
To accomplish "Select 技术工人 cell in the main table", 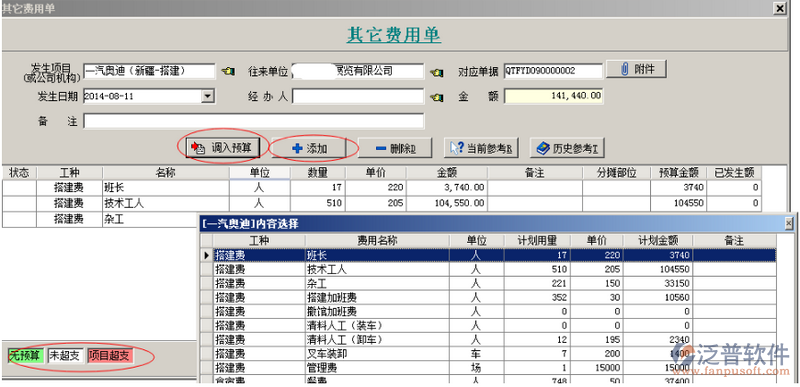I will point(166,203).
